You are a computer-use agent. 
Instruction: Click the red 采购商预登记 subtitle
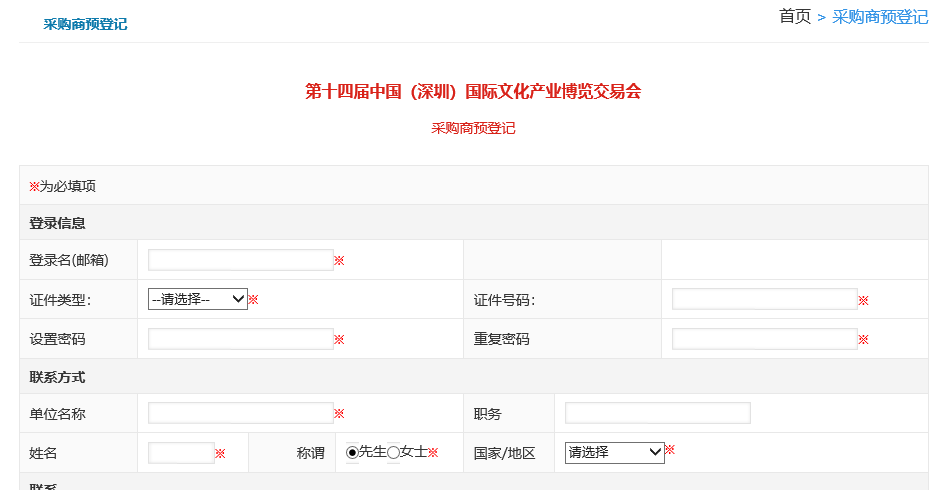[473, 128]
